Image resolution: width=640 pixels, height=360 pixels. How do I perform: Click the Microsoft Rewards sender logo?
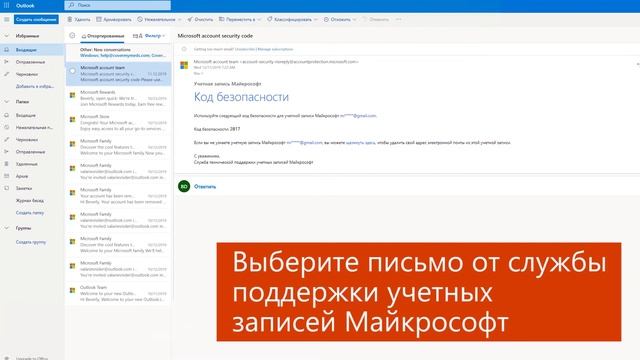[x=73, y=95]
